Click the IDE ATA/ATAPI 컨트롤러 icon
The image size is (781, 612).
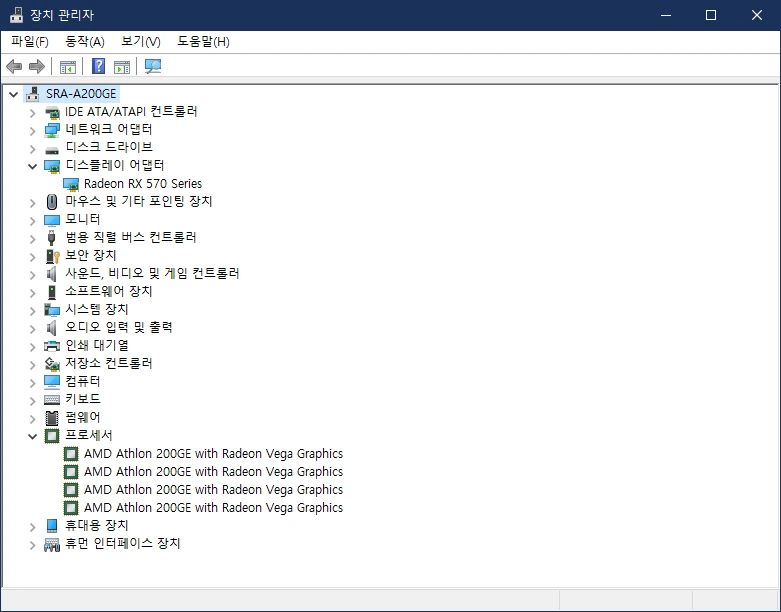(x=52, y=112)
